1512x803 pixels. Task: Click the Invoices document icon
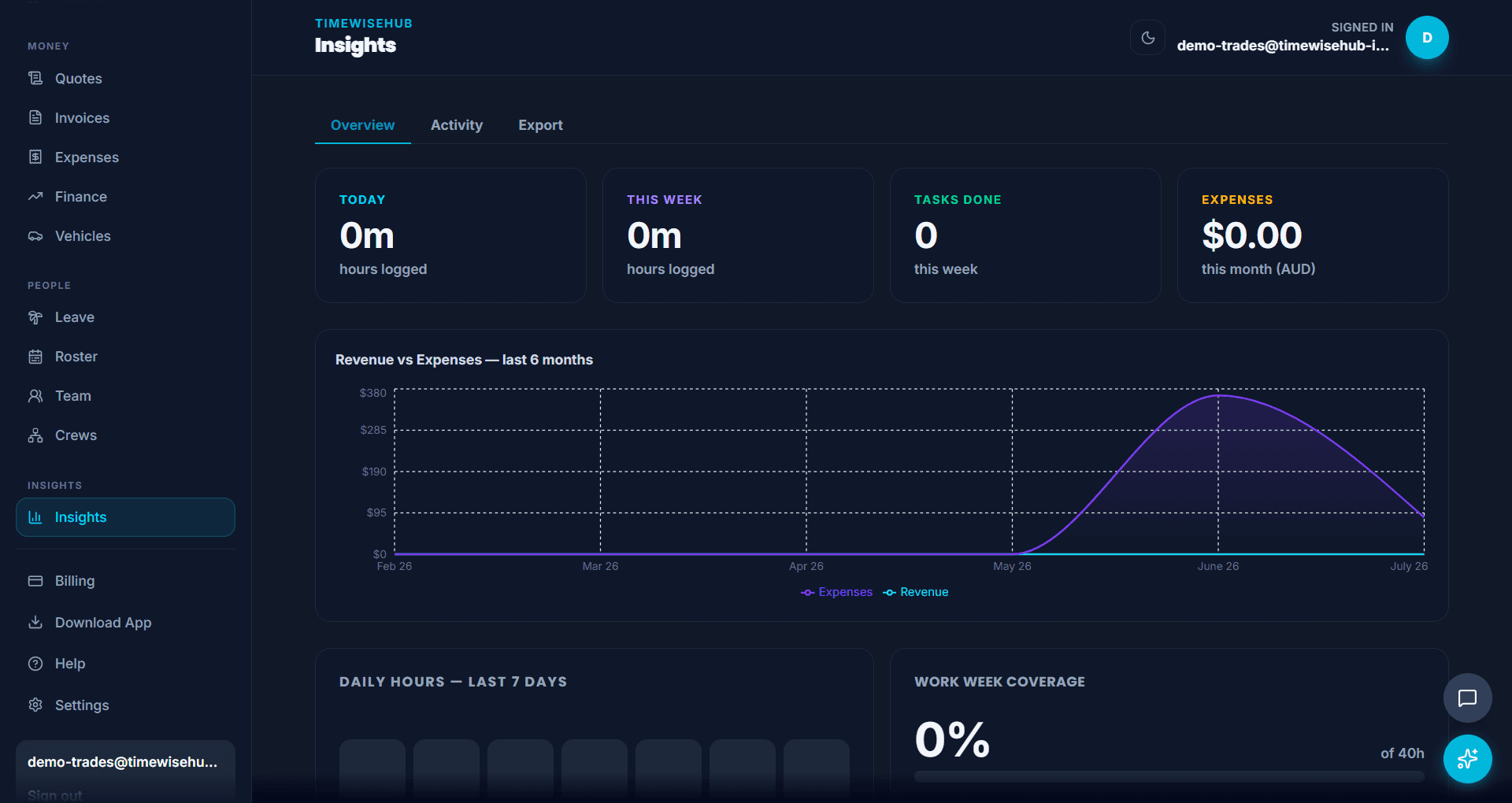pos(35,117)
